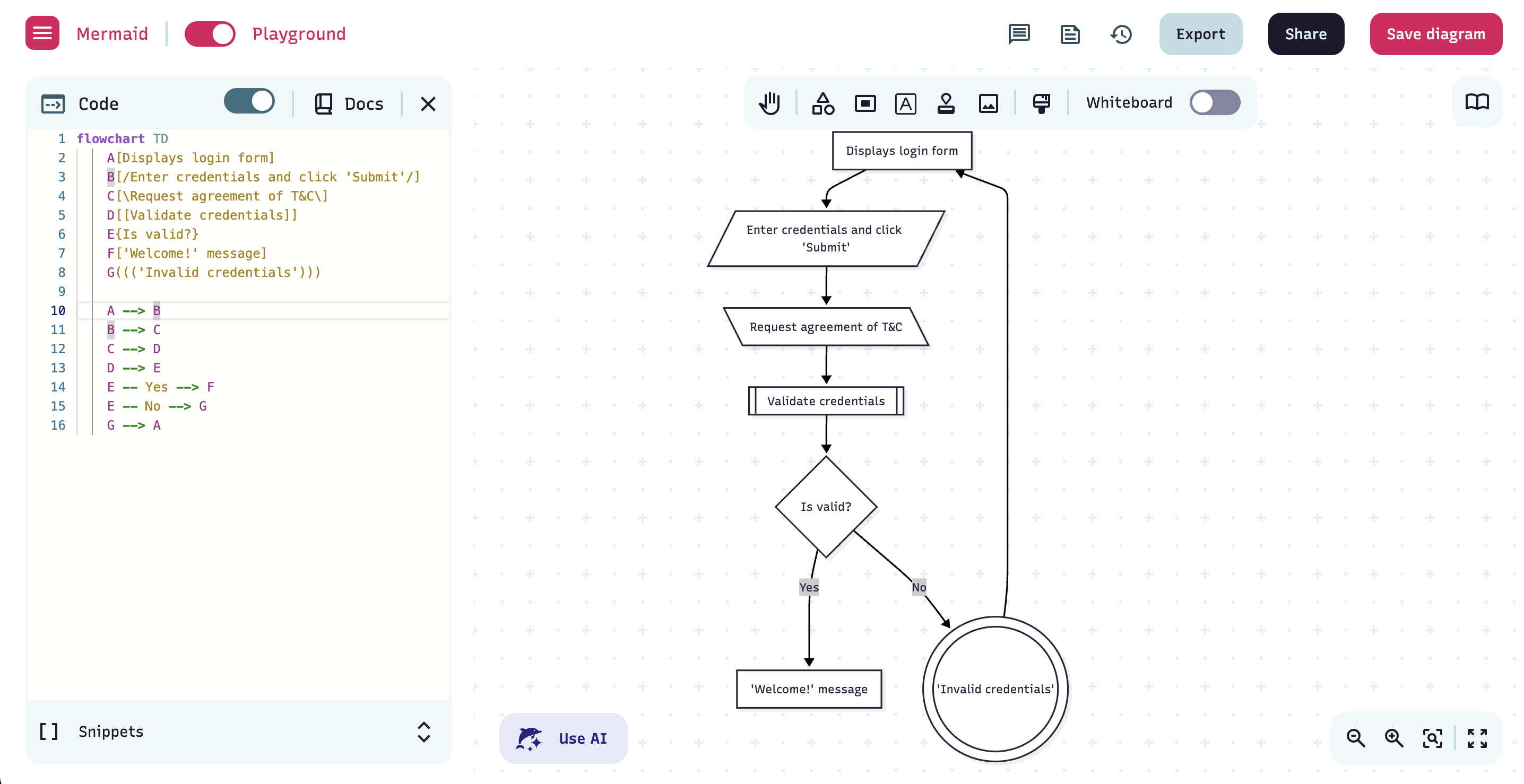Open the paint roller theme tool
This screenshot has height=784, width=1524.
coord(1041,103)
